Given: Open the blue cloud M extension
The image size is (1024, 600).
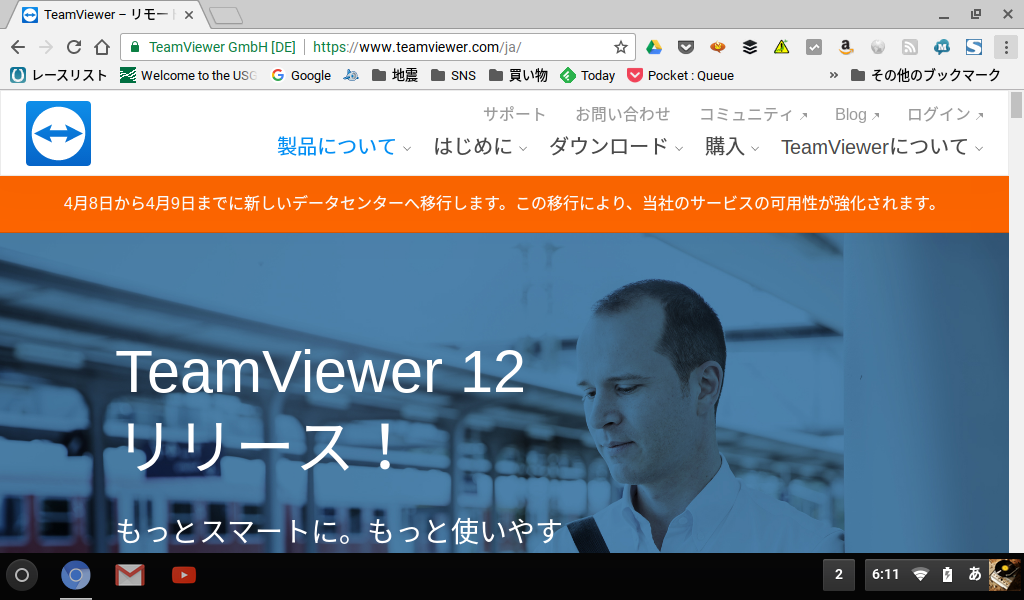Looking at the screenshot, I should (x=942, y=47).
